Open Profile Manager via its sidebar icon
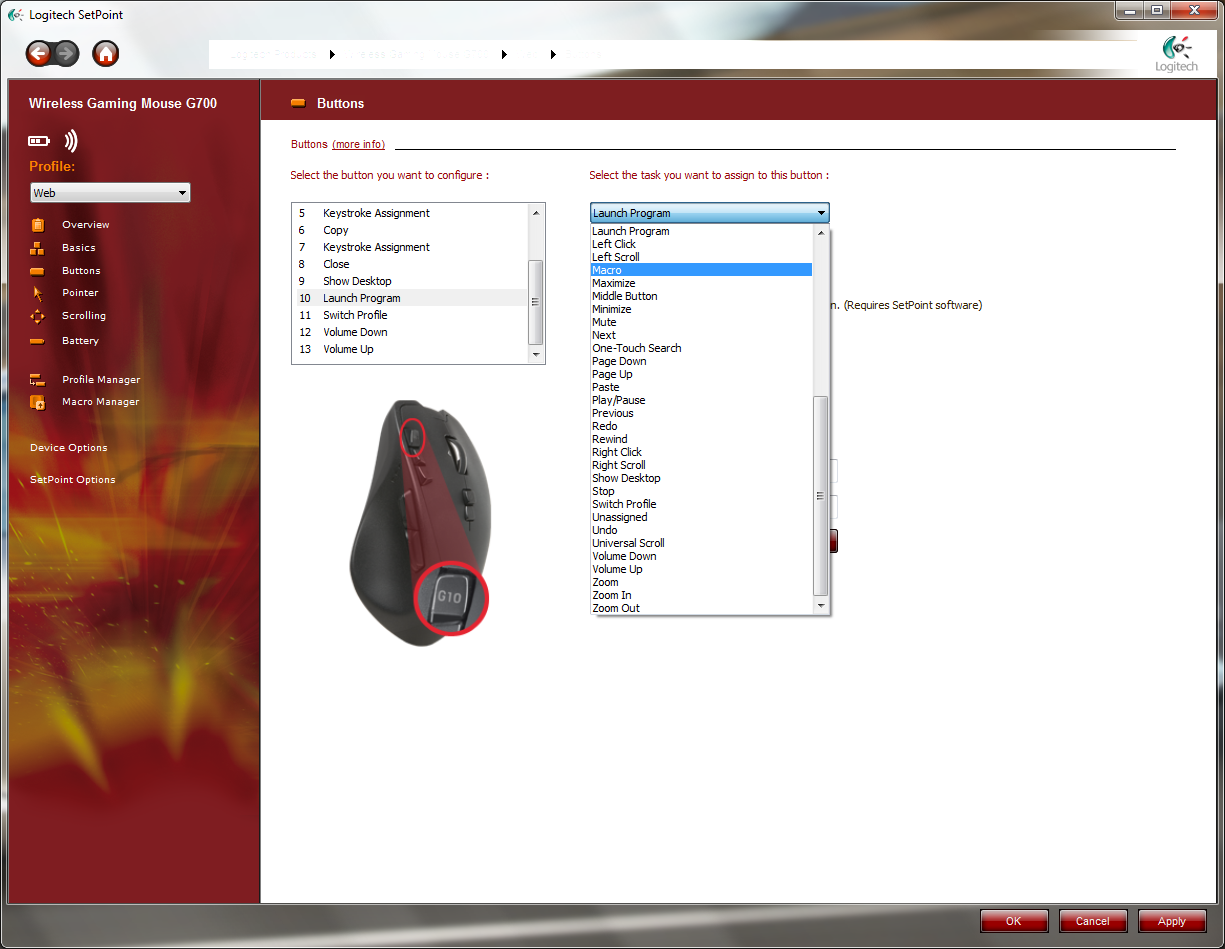 pyautogui.click(x=38, y=380)
